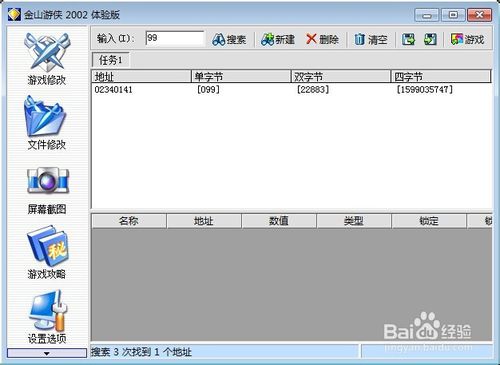
Task: Open the 游戏攻略 game guide books icon
Action: coord(47,252)
